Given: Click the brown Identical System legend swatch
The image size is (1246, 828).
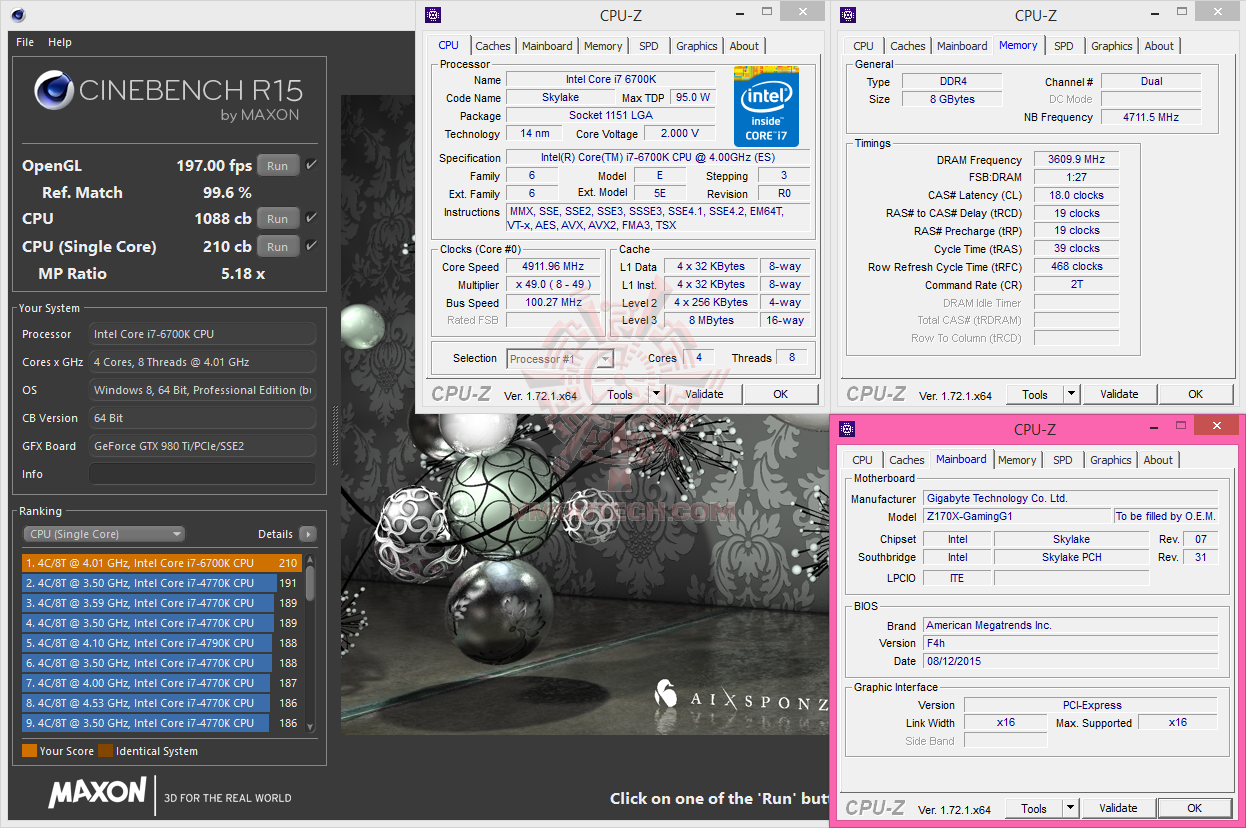Looking at the screenshot, I should 105,751.
